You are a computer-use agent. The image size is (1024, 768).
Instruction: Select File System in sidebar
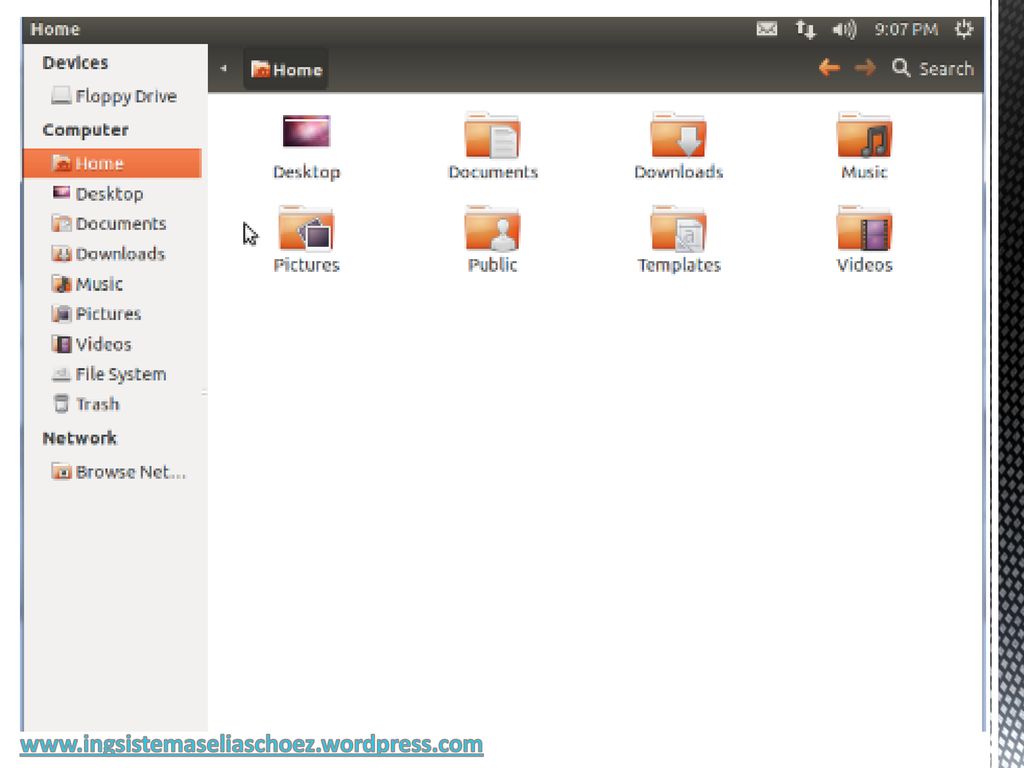[108, 374]
